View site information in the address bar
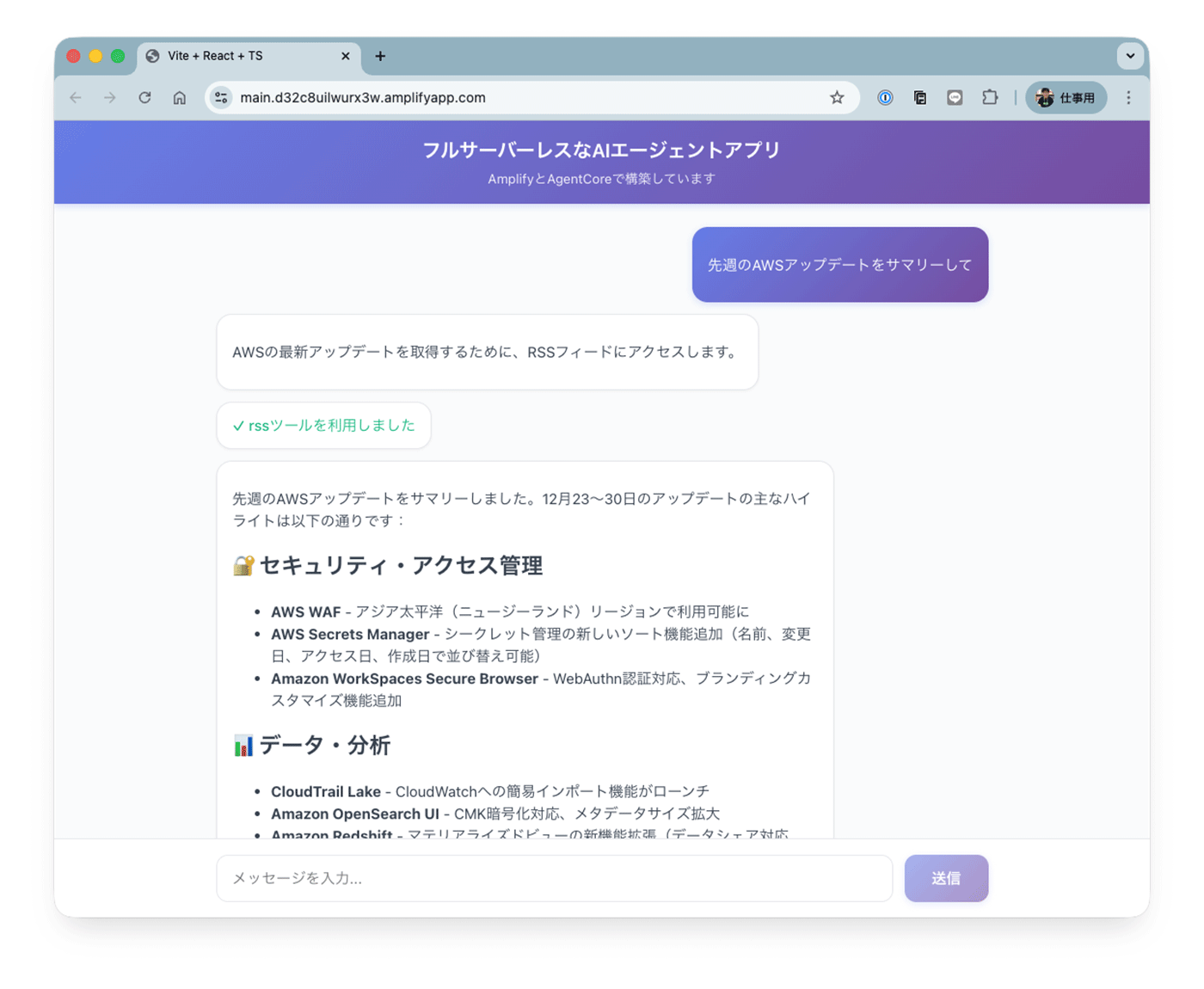The height and width of the screenshot is (989, 1204). [221, 97]
